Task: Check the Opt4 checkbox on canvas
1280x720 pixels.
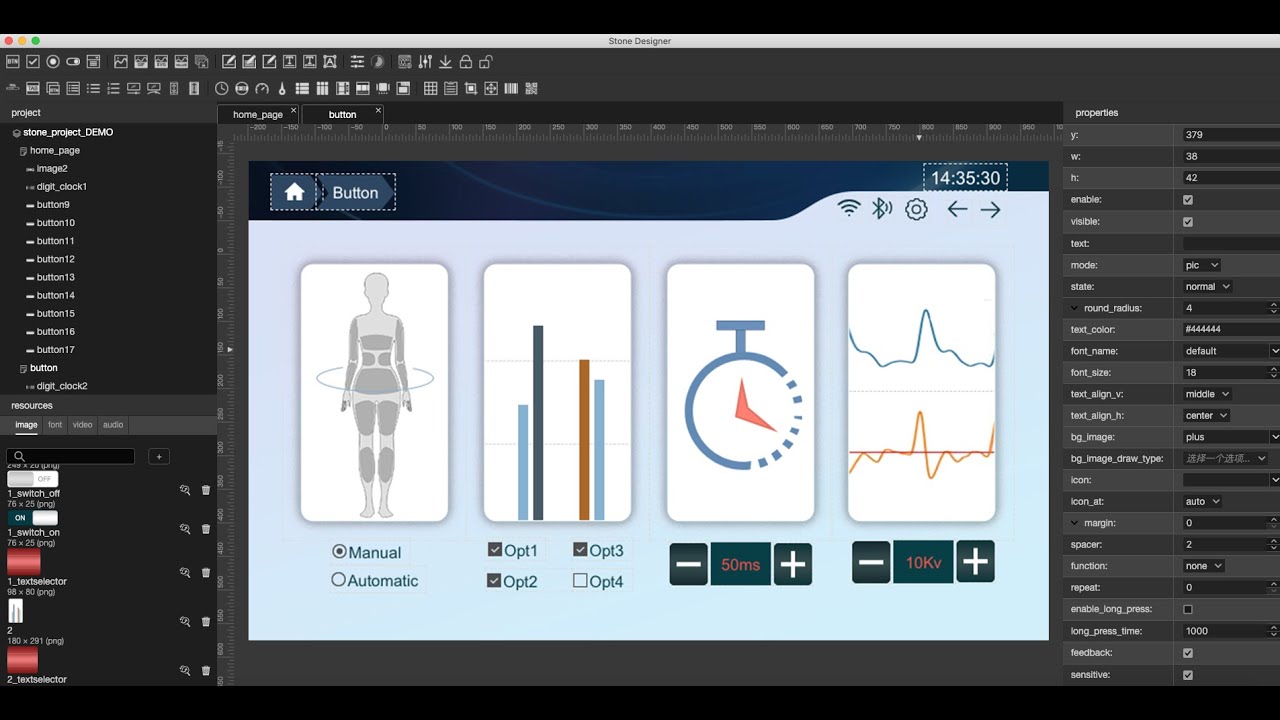Action: click(x=580, y=580)
